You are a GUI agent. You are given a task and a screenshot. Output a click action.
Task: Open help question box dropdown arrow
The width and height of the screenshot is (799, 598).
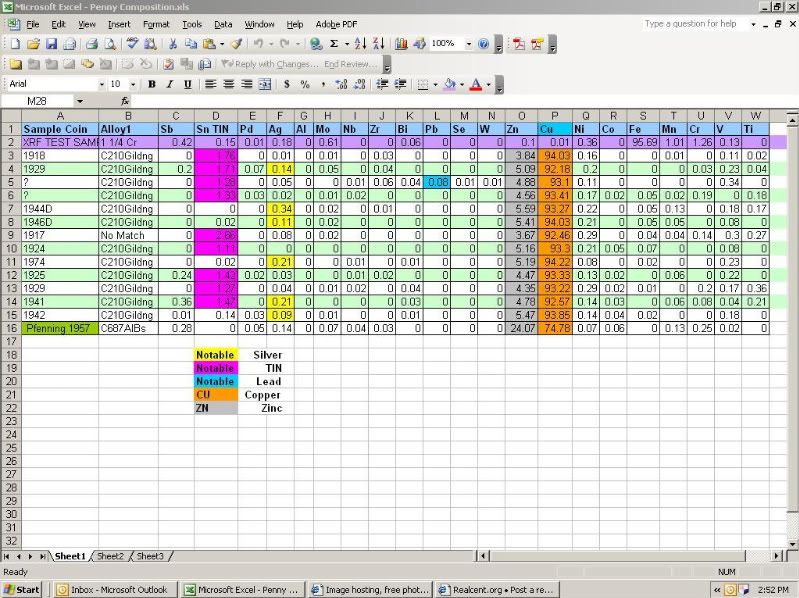tap(753, 24)
